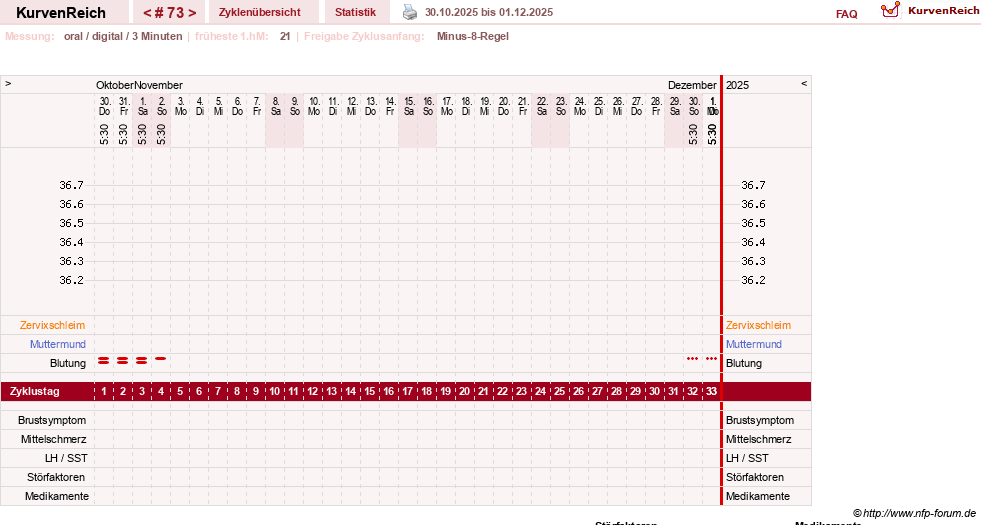Click the 36.7 temperature label on left axis
981x525 pixels.
point(71,185)
